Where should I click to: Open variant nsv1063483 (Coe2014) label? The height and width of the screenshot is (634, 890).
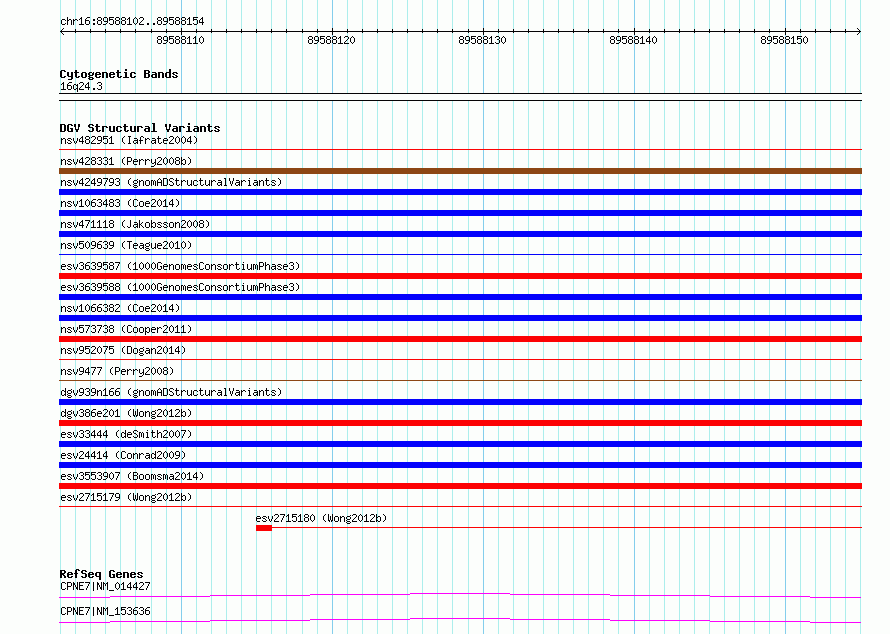[120, 203]
